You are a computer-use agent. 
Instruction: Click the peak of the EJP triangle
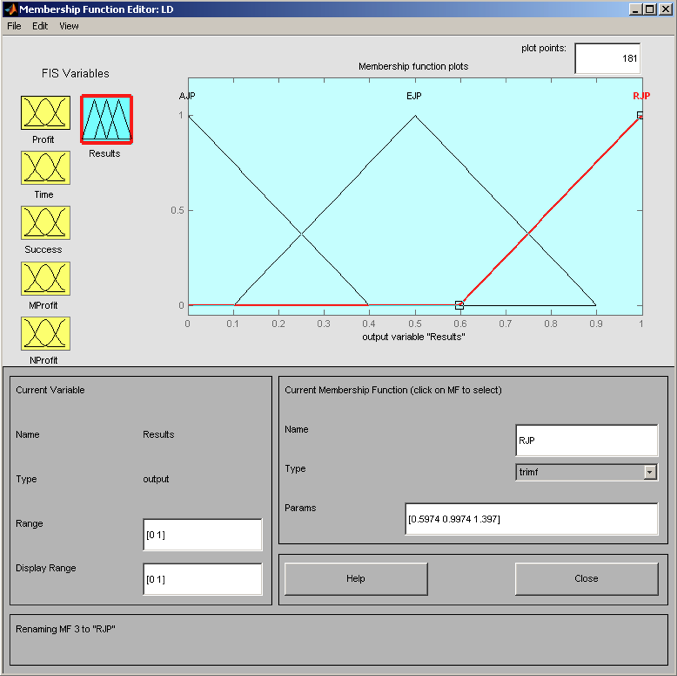pos(415,115)
